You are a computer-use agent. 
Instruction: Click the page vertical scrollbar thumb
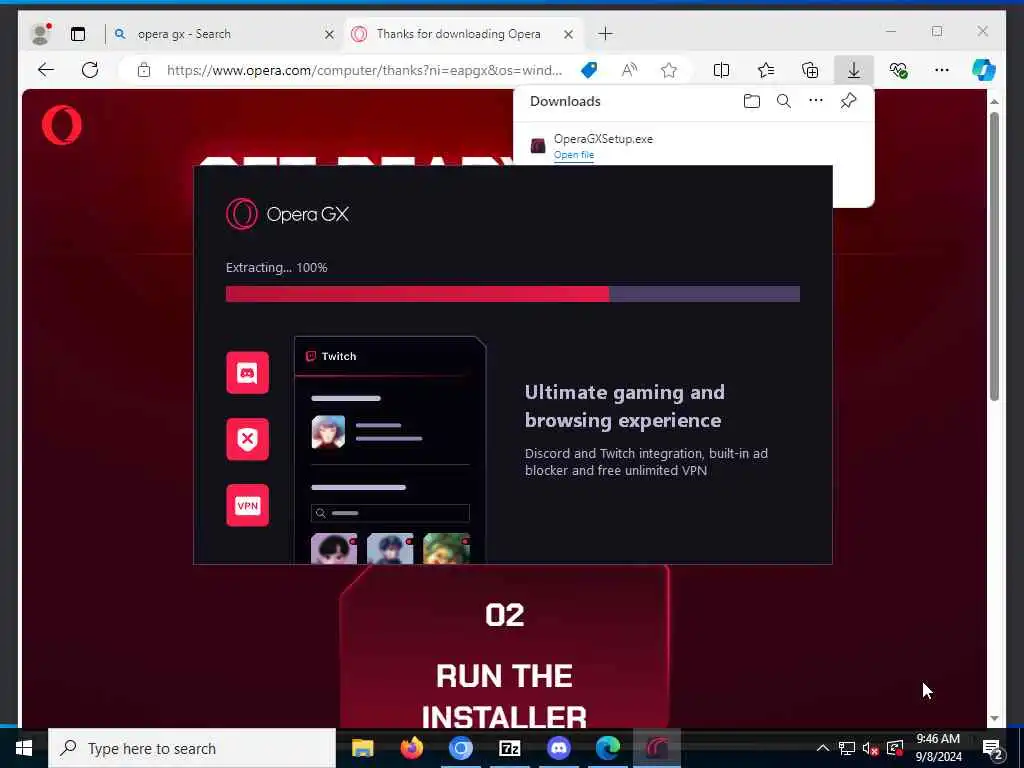coord(994,256)
